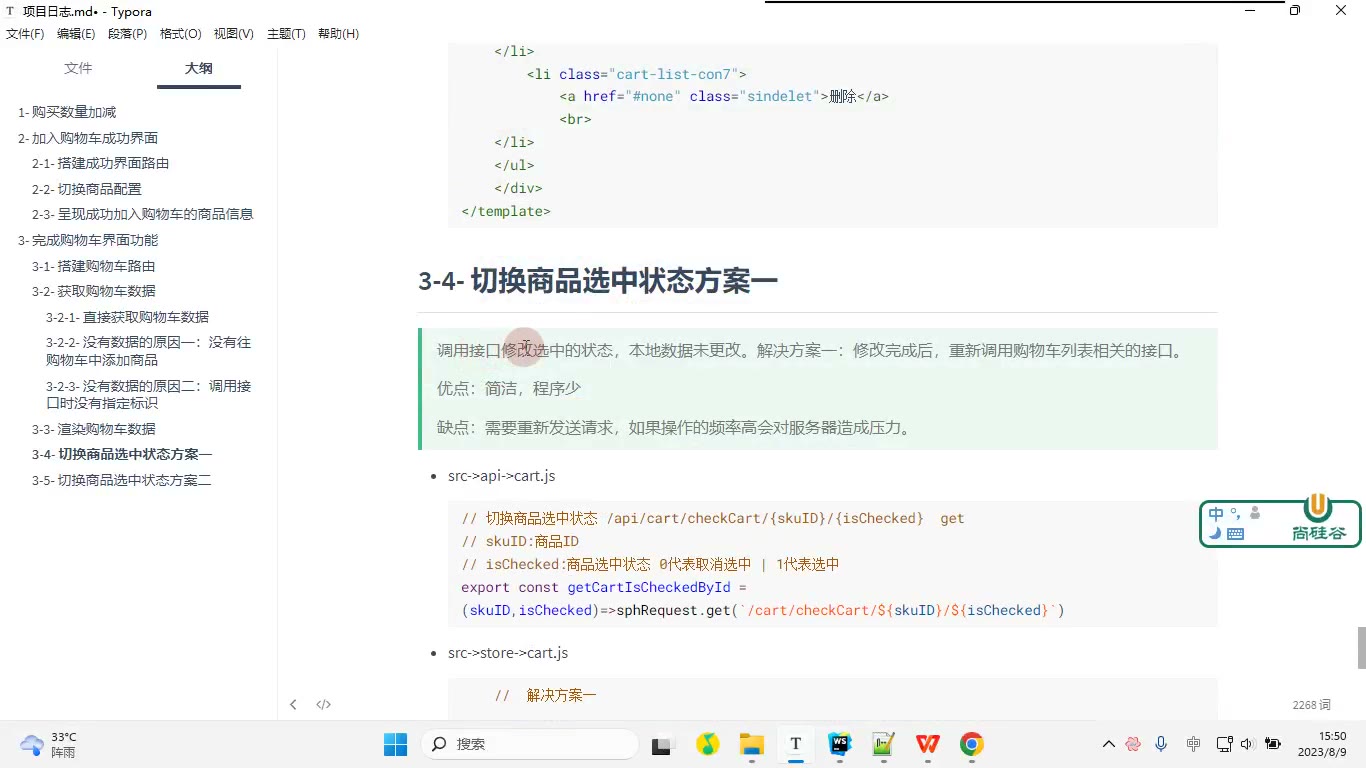
Task: Show hidden system tray icons
Action: [1108, 744]
